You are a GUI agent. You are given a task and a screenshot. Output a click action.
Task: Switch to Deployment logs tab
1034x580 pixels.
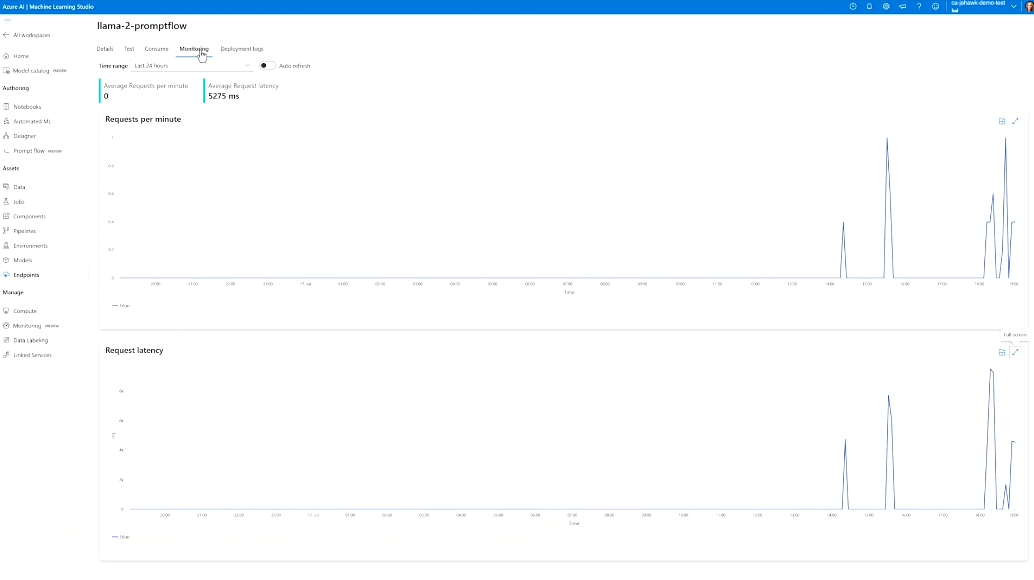tap(242, 49)
